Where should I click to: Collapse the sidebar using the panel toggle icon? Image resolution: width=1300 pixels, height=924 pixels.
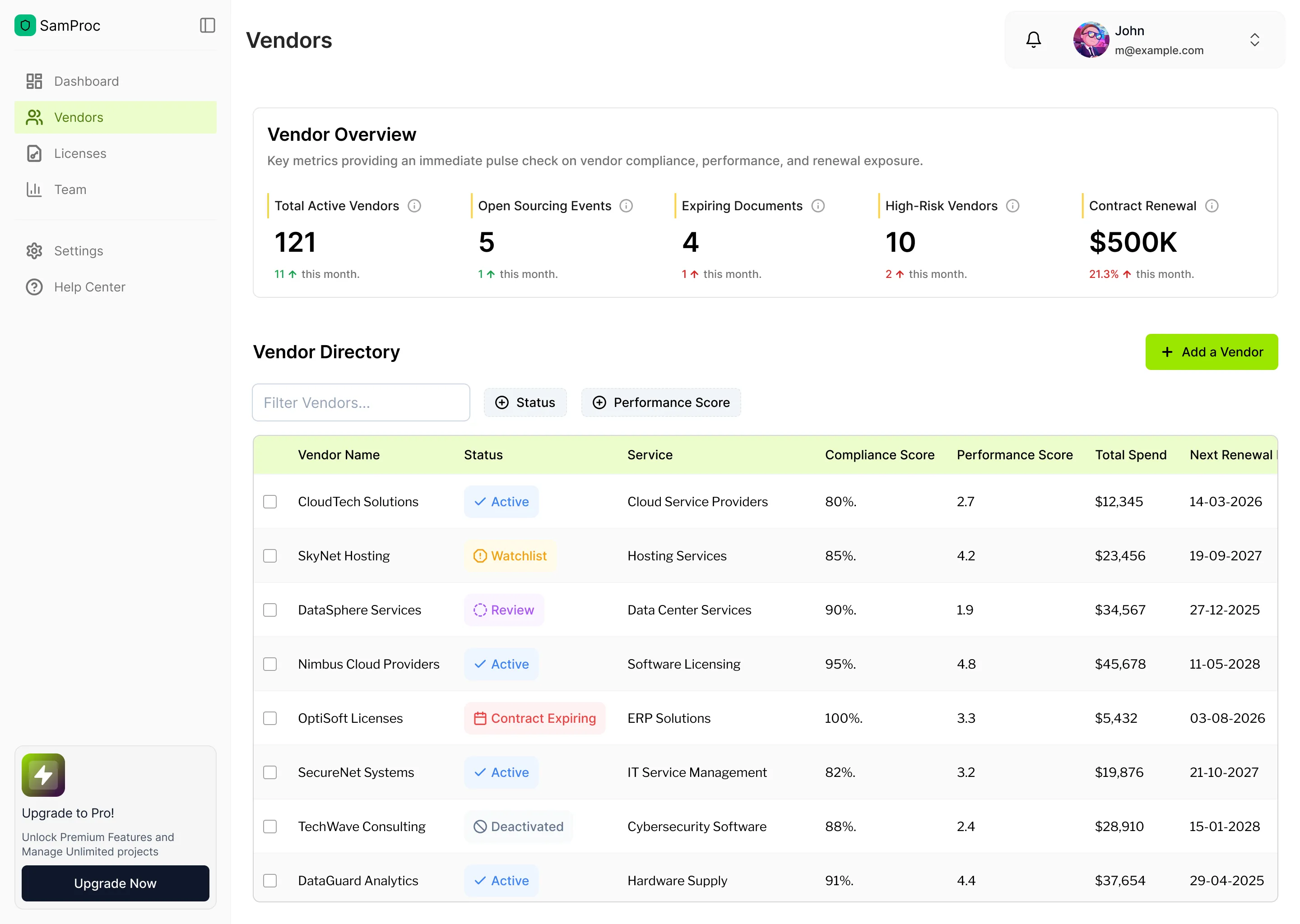click(207, 26)
